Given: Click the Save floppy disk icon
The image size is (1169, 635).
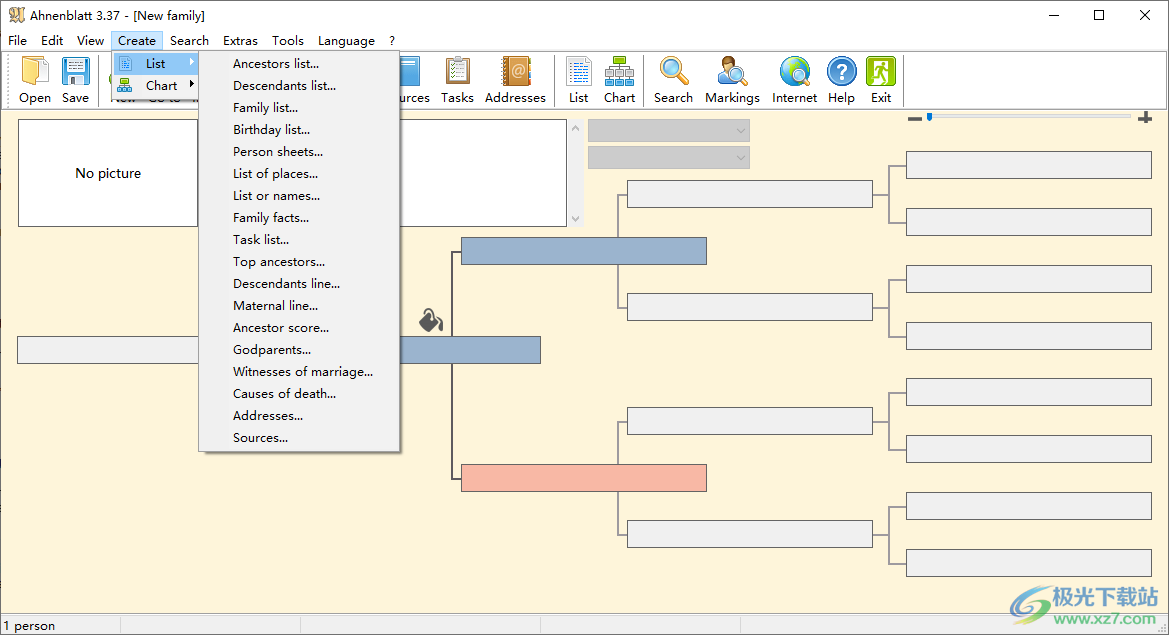Looking at the screenshot, I should coord(75,80).
